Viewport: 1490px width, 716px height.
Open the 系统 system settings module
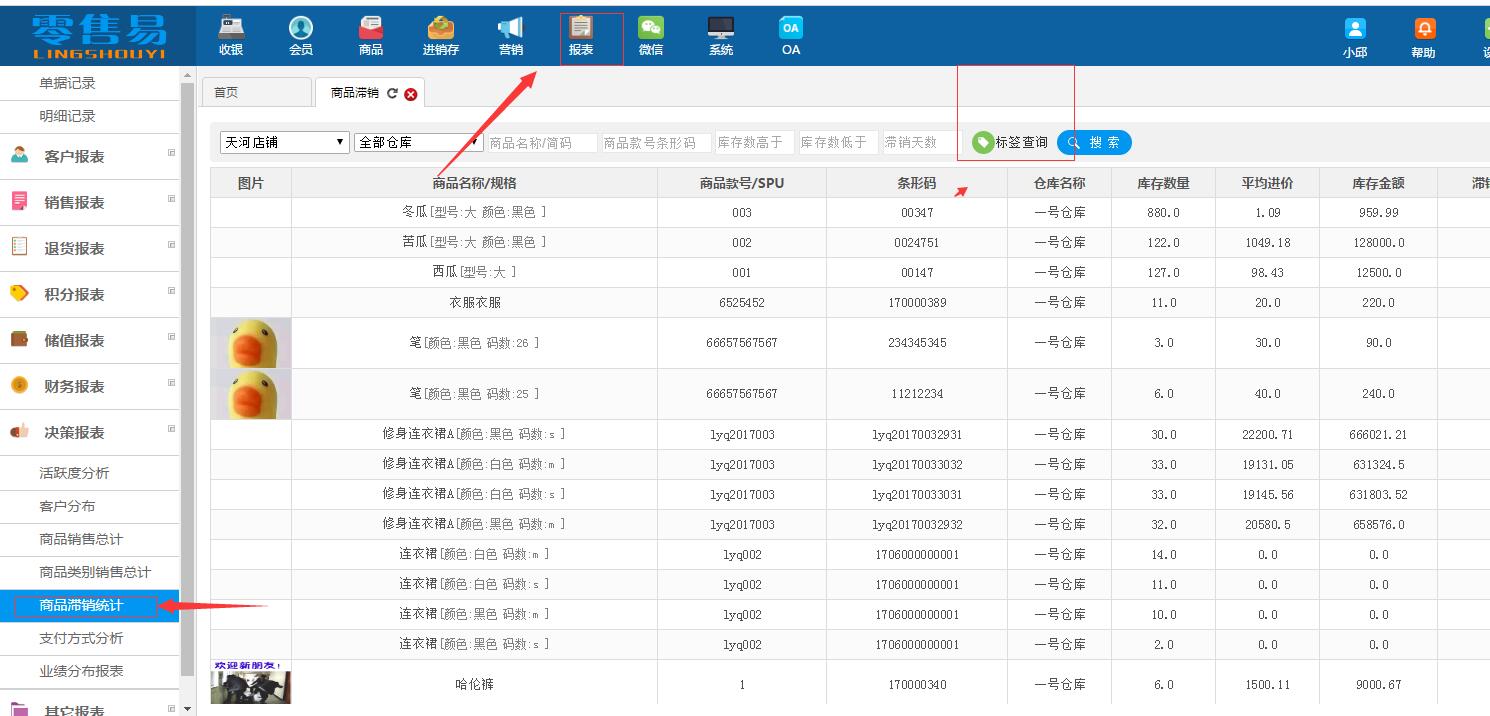click(x=720, y=35)
